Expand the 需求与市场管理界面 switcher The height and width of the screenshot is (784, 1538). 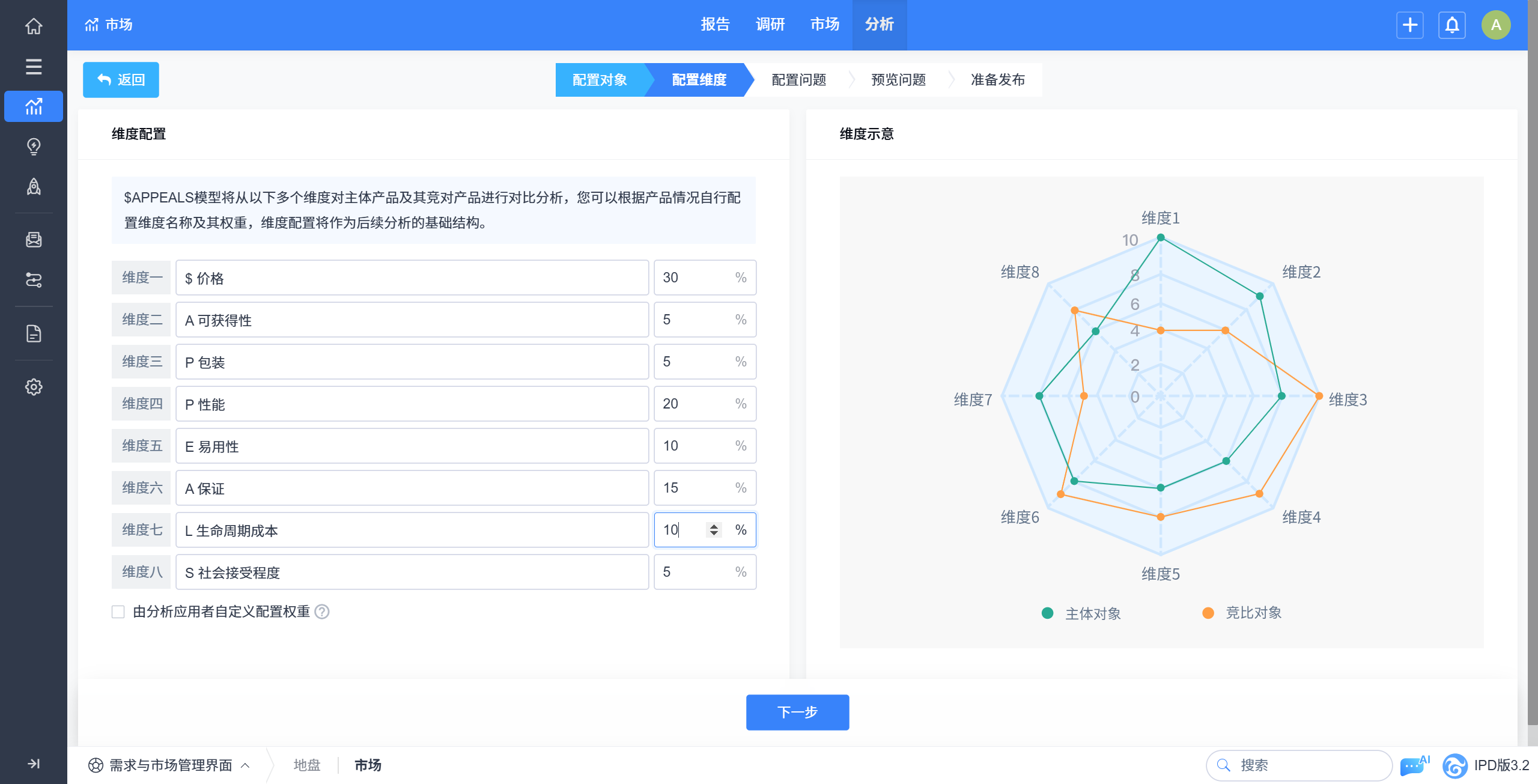(x=170, y=765)
